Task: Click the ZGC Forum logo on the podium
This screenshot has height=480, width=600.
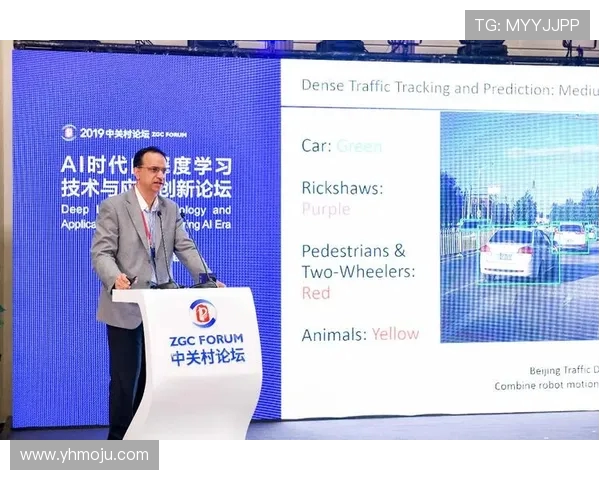Action: tap(202, 313)
